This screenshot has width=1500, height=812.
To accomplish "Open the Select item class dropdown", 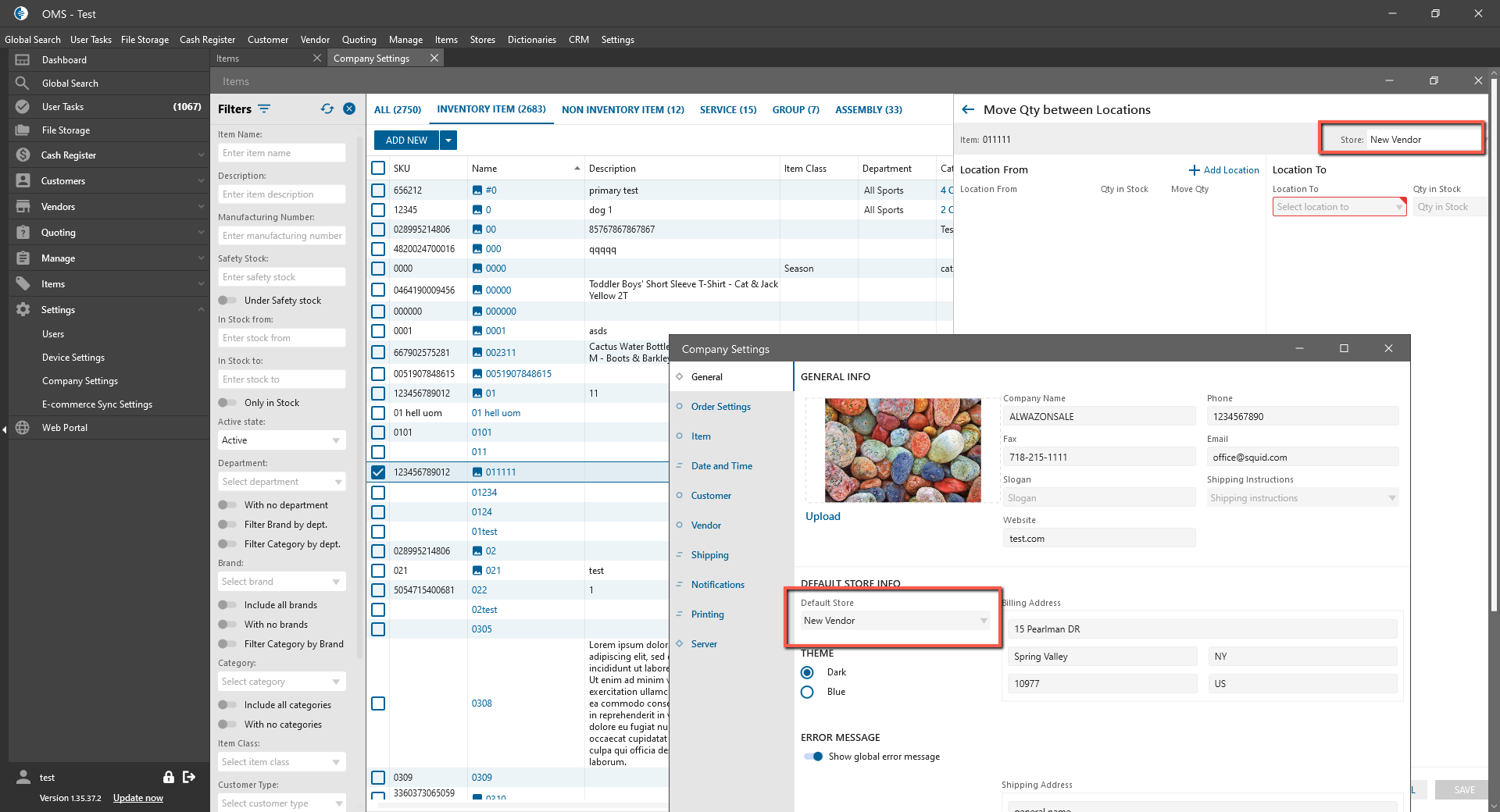I will (x=282, y=762).
